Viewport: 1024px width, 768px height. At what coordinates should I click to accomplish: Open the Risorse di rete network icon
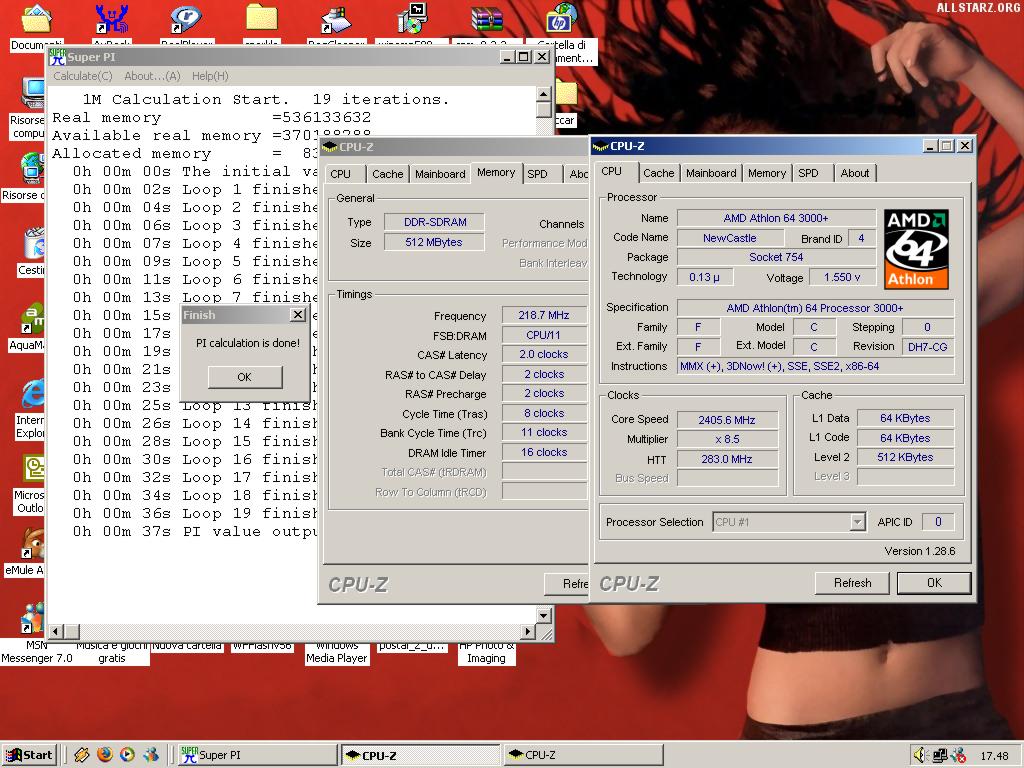tap(31, 168)
